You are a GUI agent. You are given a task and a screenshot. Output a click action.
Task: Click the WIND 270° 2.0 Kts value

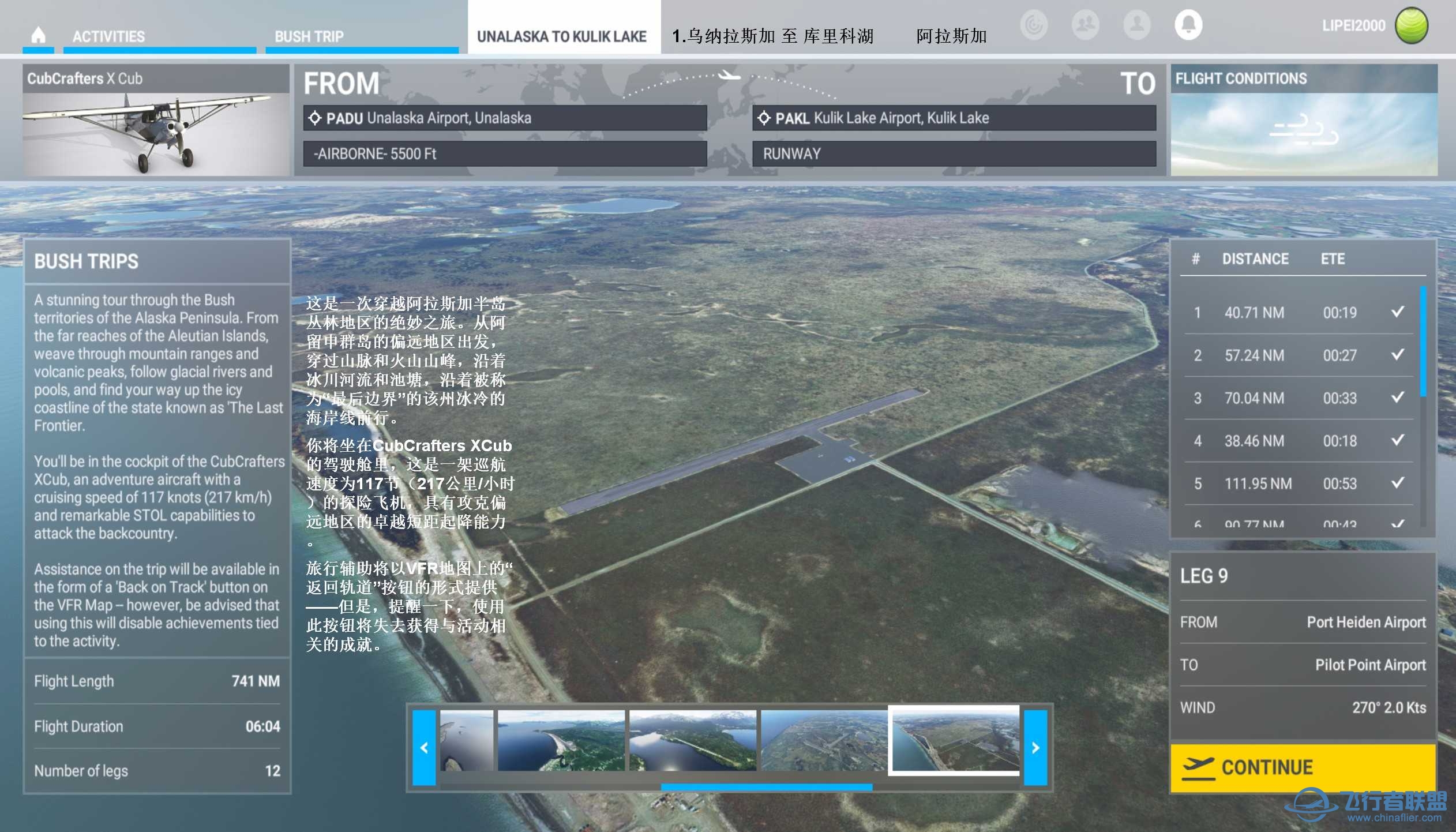click(x=1389, y=707)
